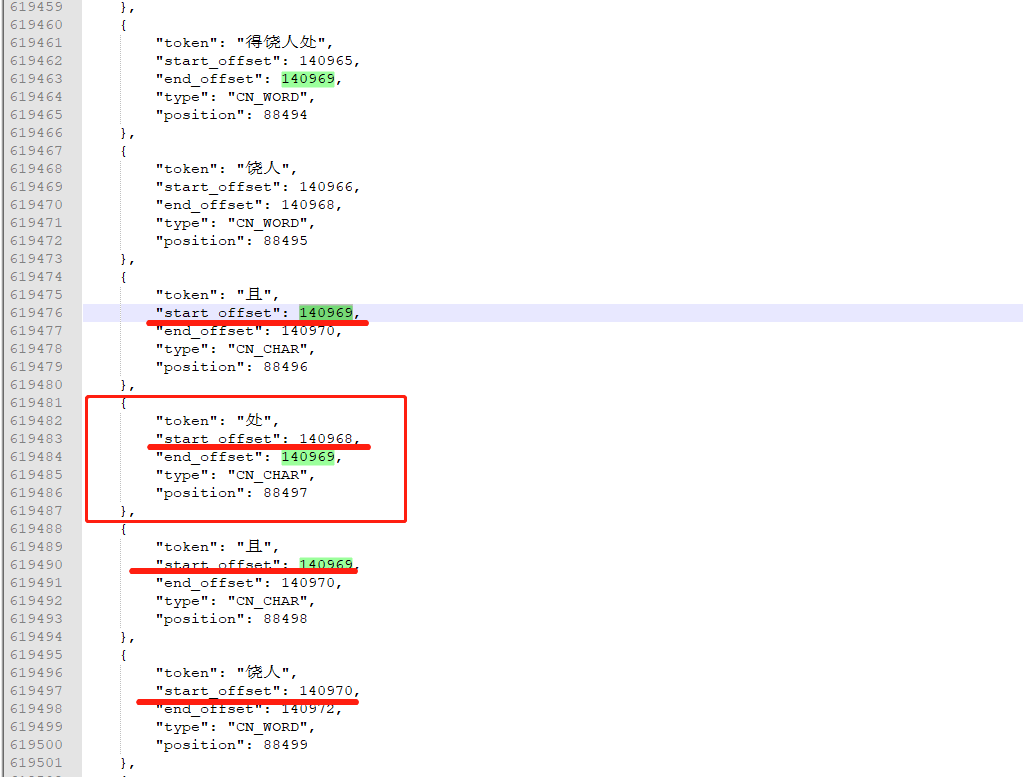Click line number 619461 in the margin

pos(36,43)
